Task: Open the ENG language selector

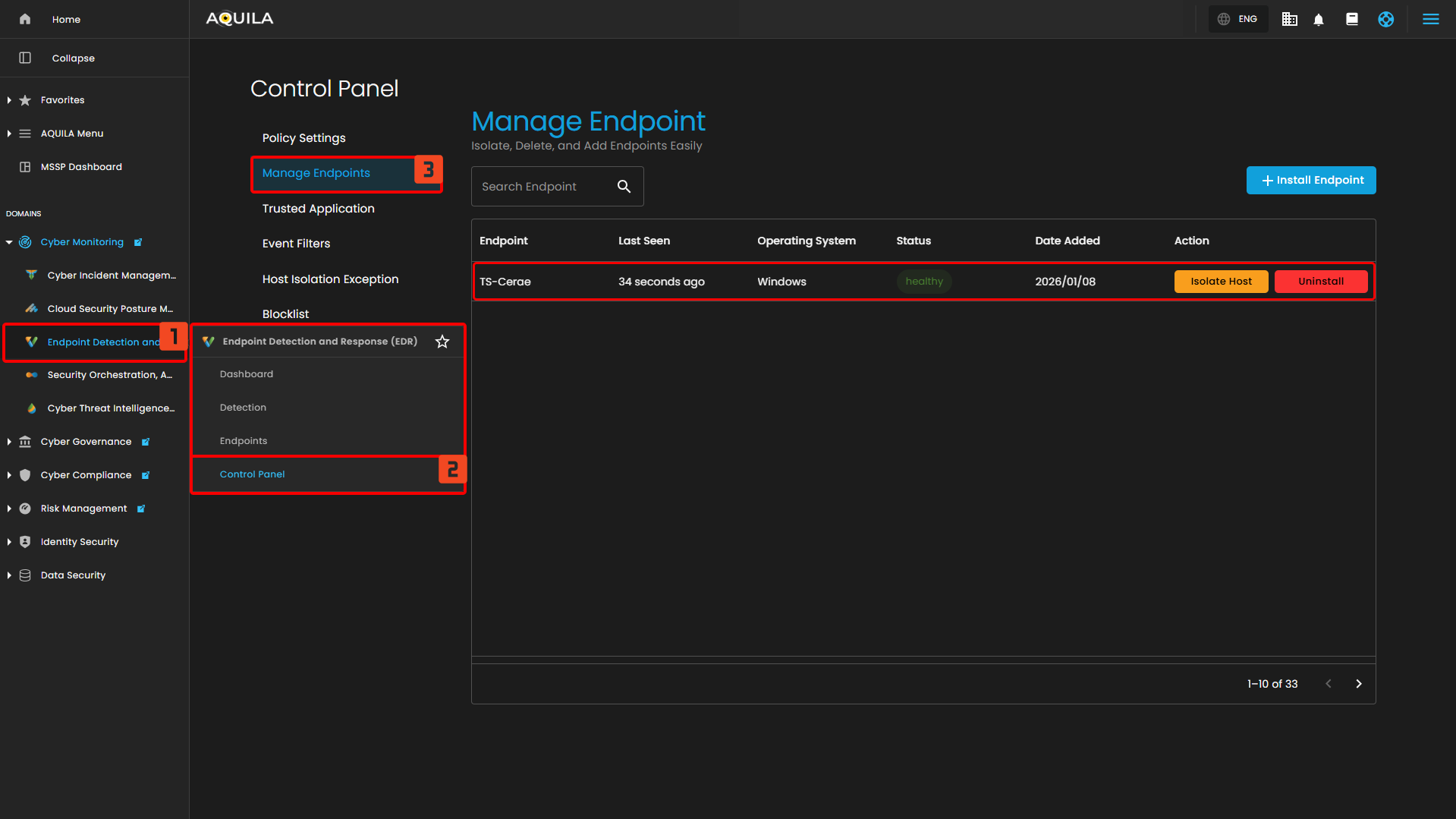Action: [x=1237, y=20]
